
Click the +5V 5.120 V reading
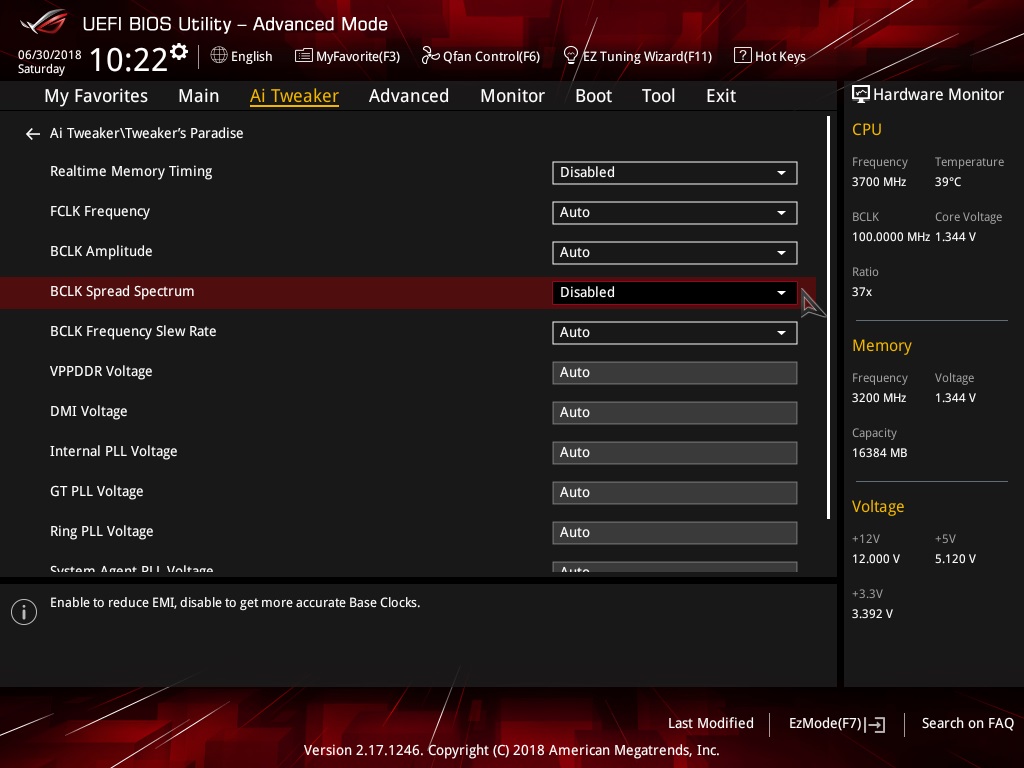pyautogui.click(x=955, y=558)
